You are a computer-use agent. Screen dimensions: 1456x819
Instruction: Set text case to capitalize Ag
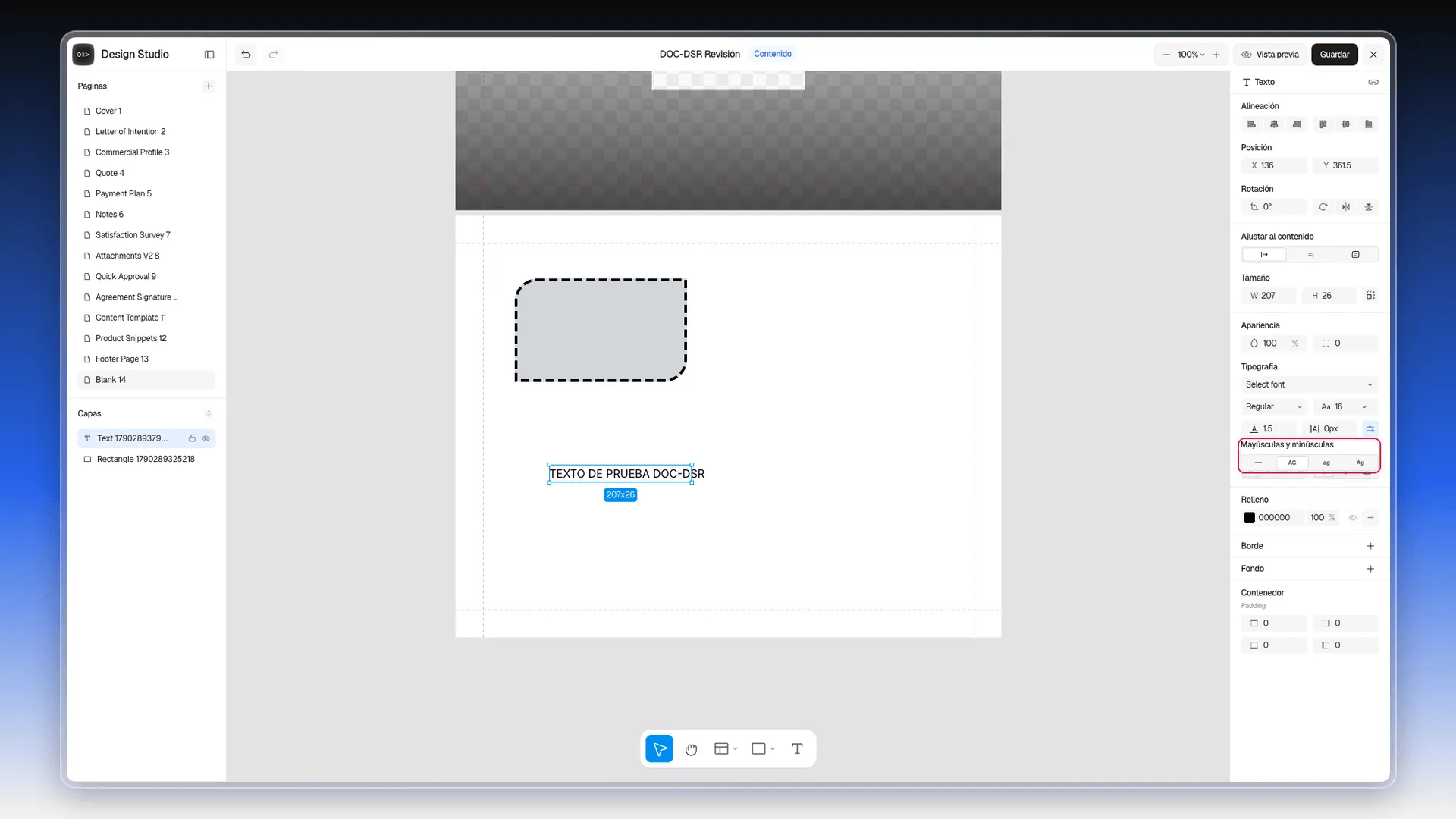(x=1360, y=463)
